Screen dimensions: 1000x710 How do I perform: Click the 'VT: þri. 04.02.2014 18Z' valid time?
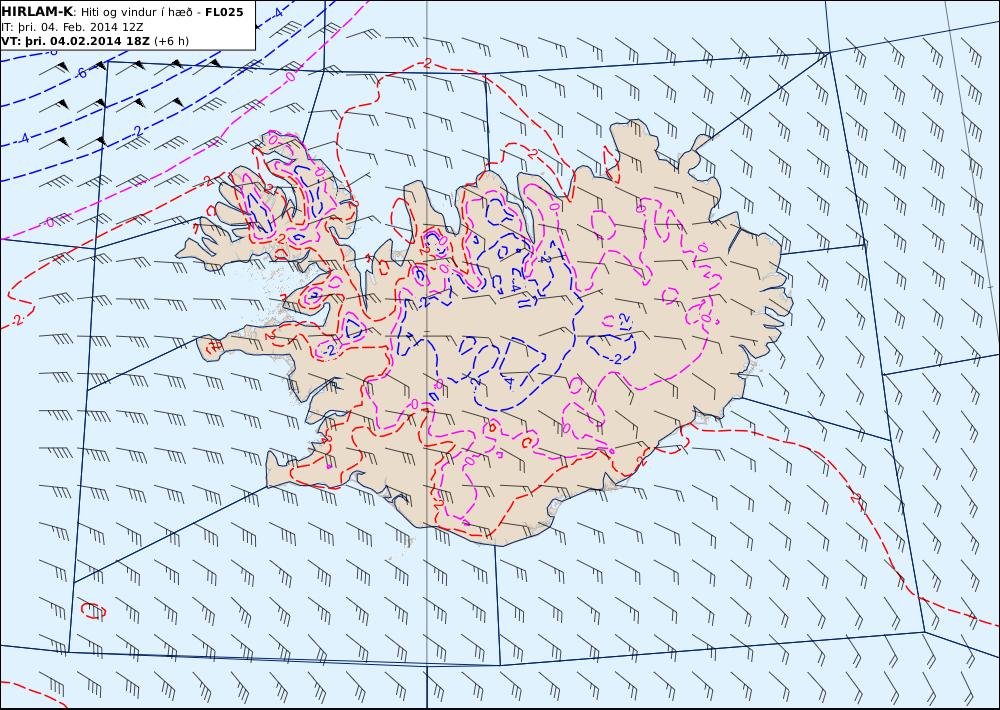pos(75,41)
